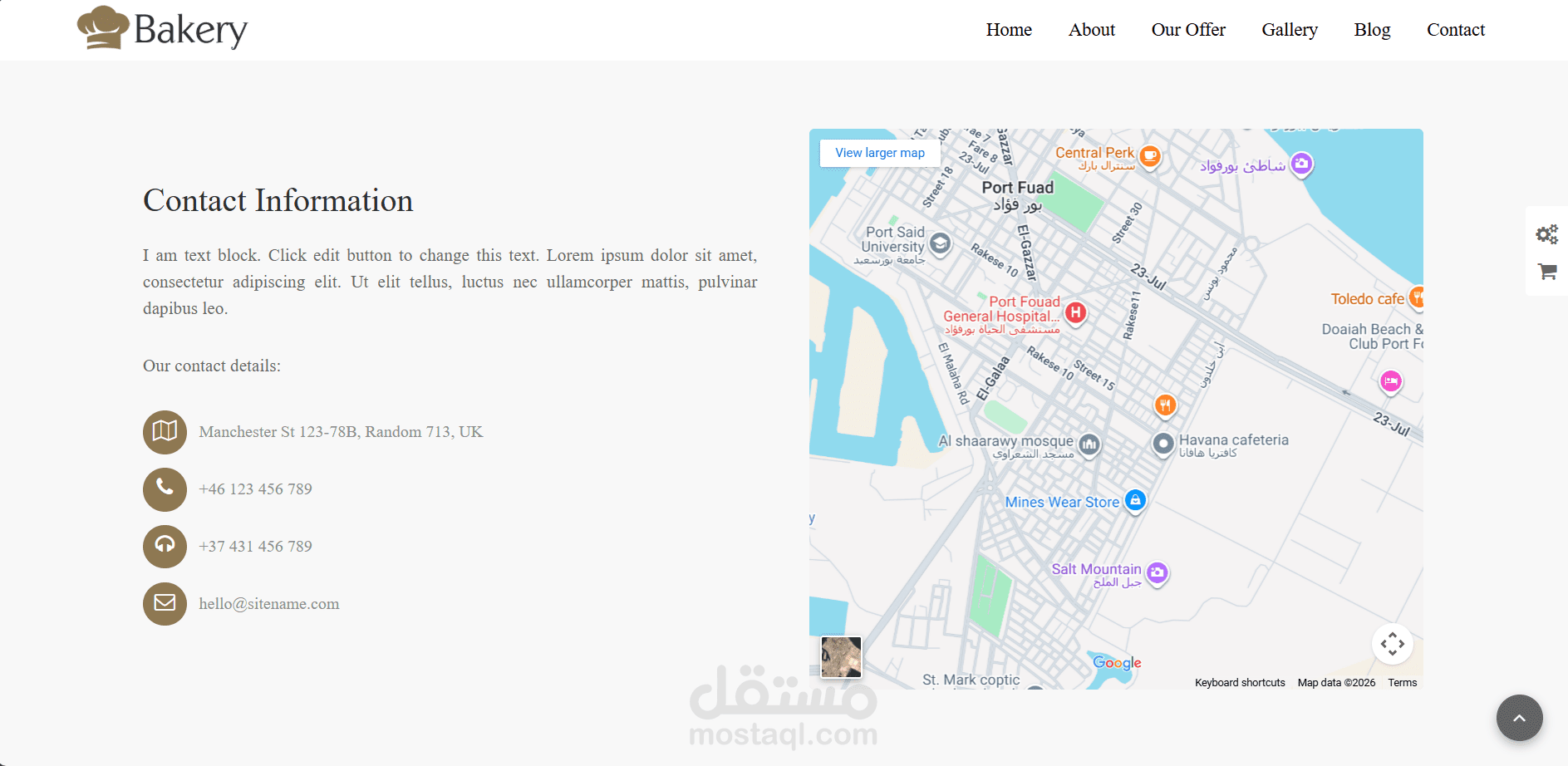
Task: Select Contact in the navigation bar
Action: tap(1456, 30)
